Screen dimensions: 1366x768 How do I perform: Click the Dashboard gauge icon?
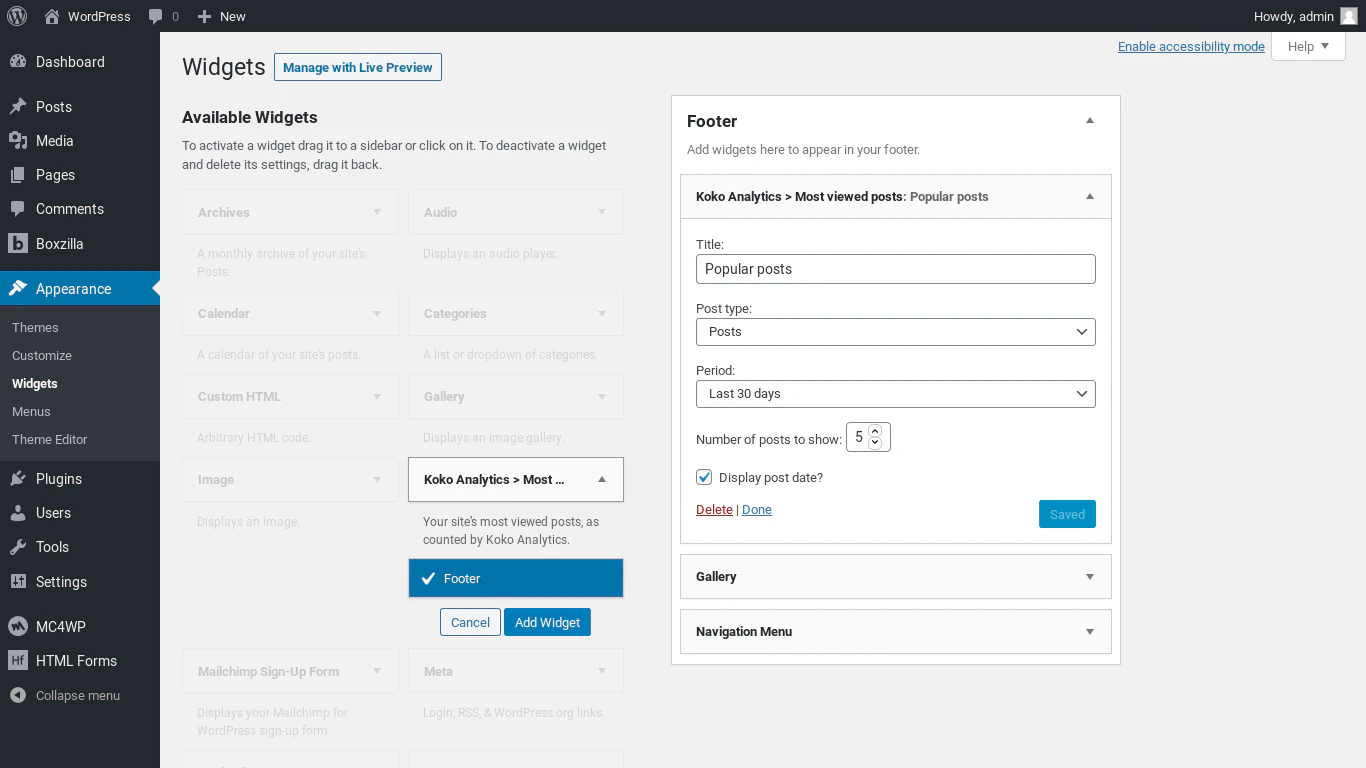(18, 62)
